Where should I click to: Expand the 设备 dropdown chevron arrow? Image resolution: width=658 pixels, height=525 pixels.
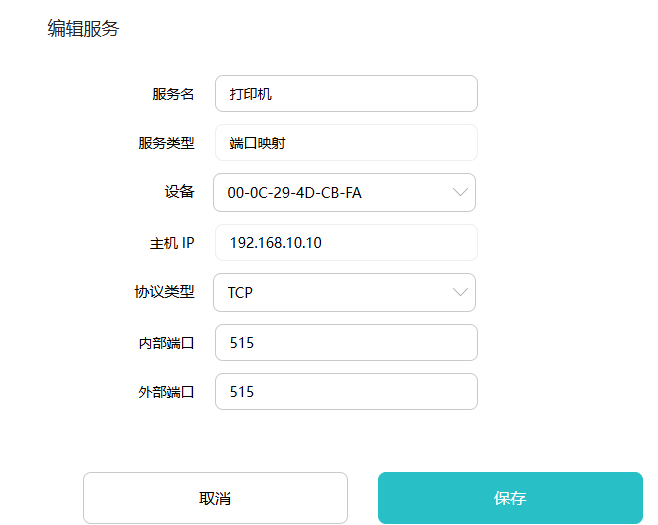[460, 192]
